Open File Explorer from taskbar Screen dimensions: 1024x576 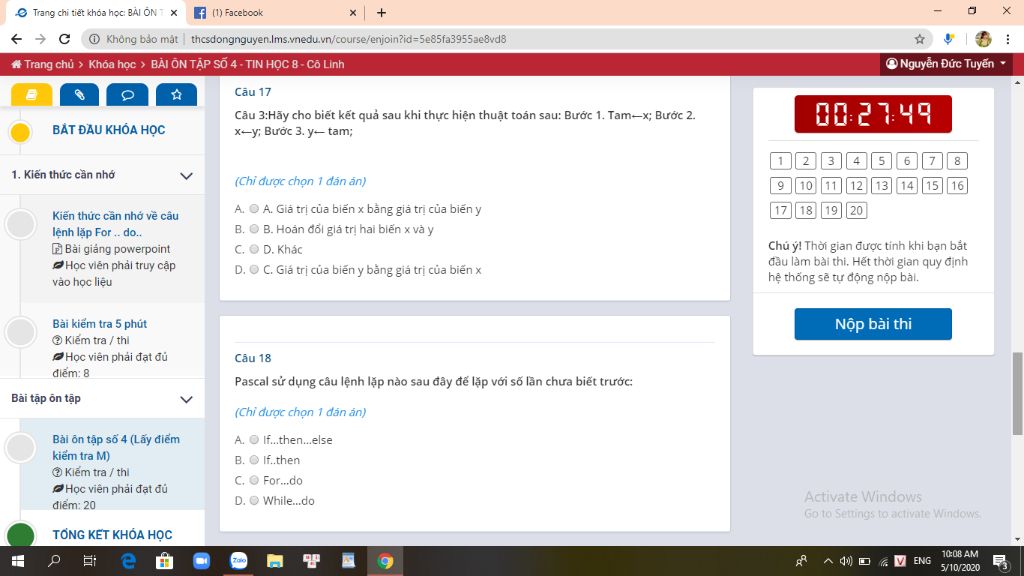[x=275, y=561]
